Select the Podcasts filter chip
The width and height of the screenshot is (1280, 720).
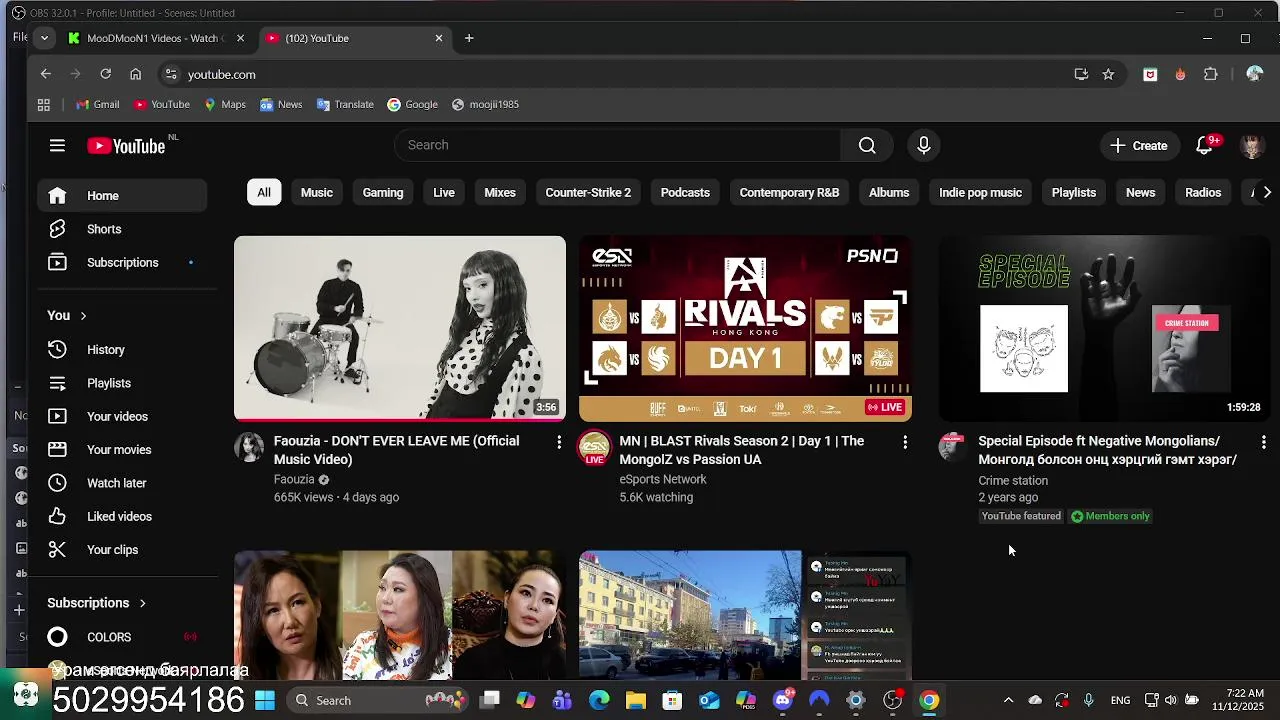685,192
